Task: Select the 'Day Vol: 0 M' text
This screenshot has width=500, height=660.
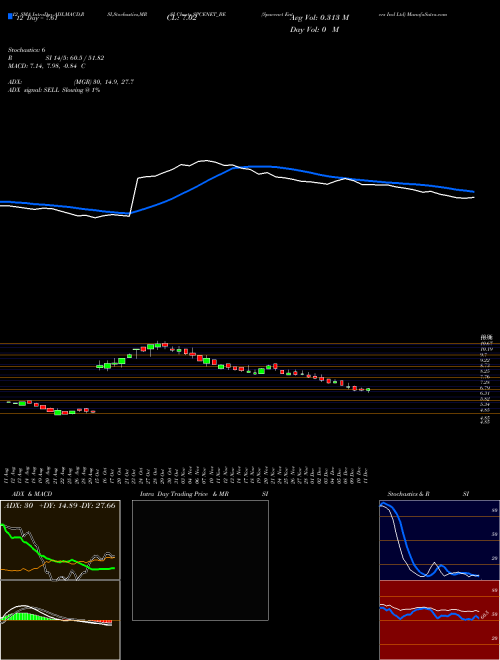Action: tap(314, 30)
